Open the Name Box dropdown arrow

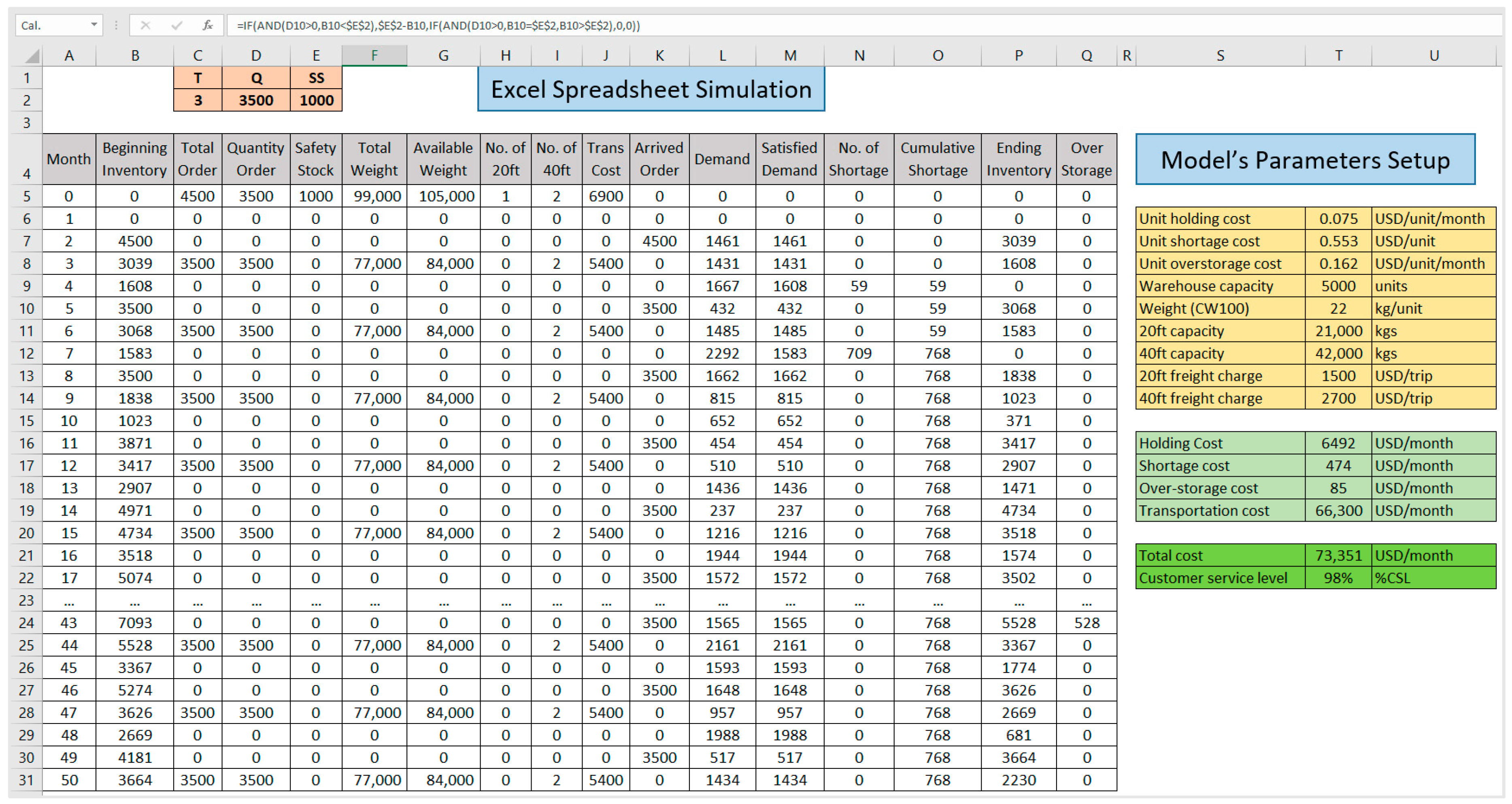pos(94,25)
